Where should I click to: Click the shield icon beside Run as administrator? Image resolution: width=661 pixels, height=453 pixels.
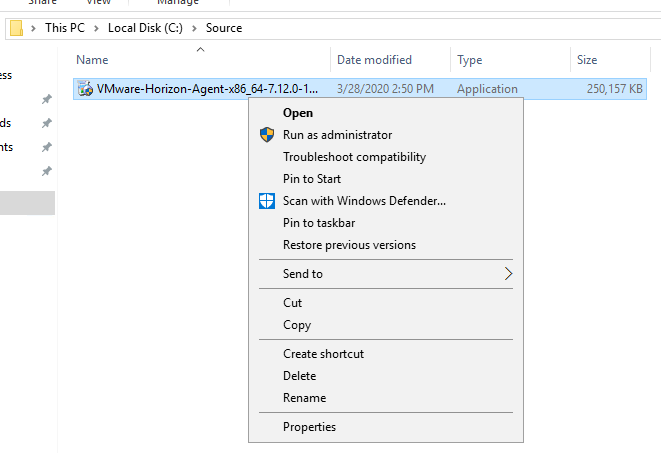(266, 135)
